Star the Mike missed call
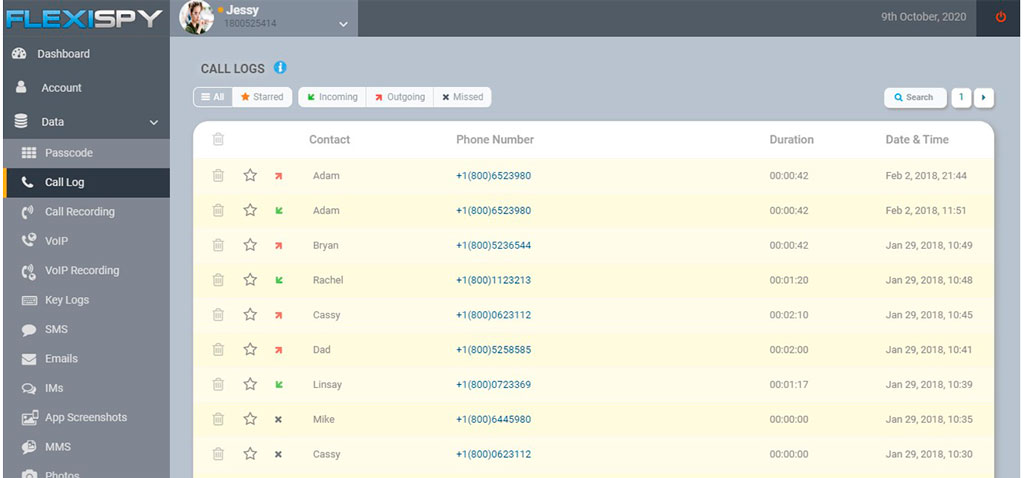The image size is (1024, 478). (x=250, y=419)
